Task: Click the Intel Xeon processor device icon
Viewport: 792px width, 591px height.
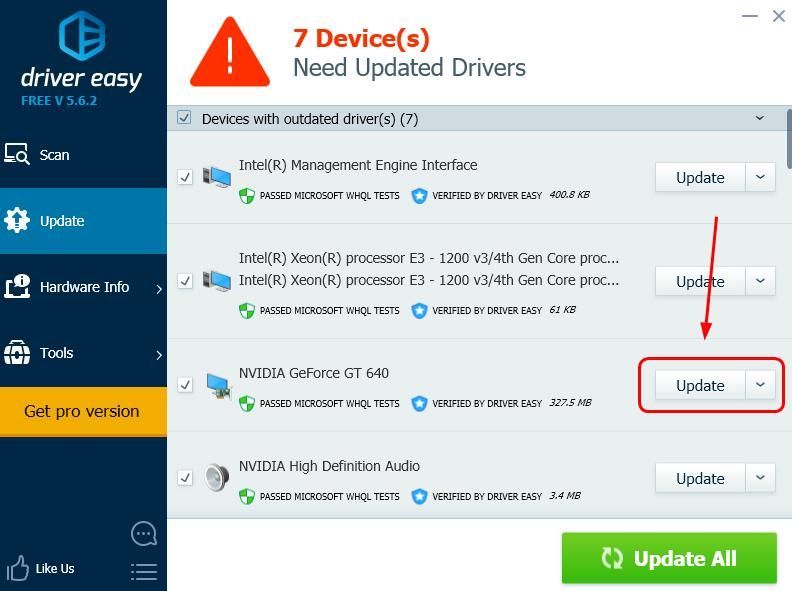Action: [x=217, y=281]
